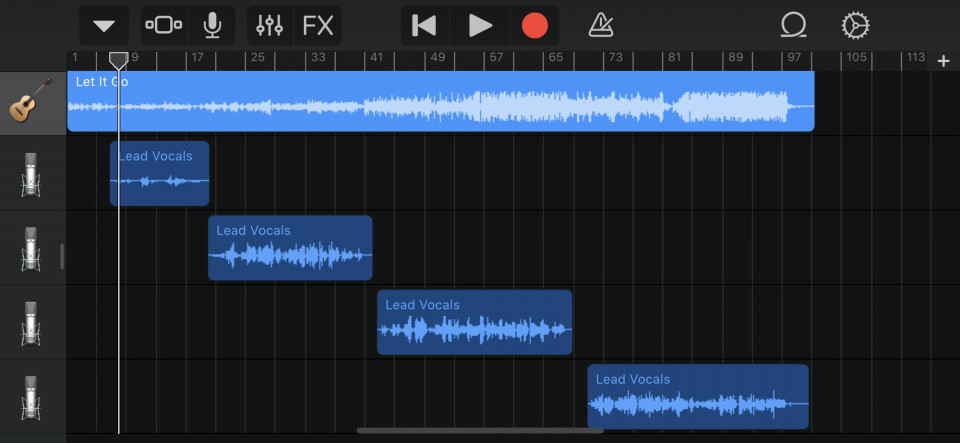Select the Let It Go audio region
This screenshot has height=443, width=960.
[x=440, y=102]
